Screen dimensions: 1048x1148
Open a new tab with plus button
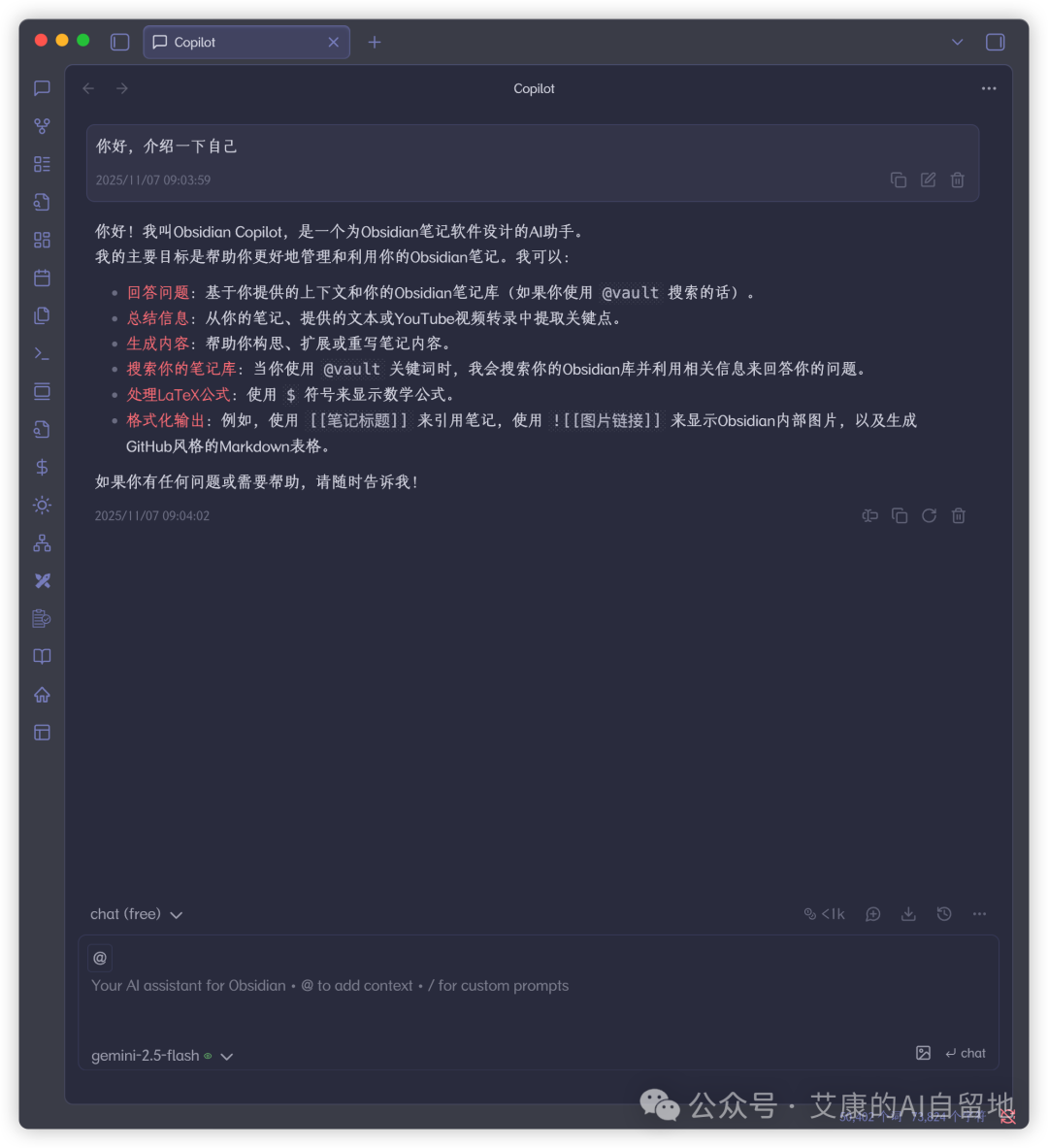click(x=375, y=42)
